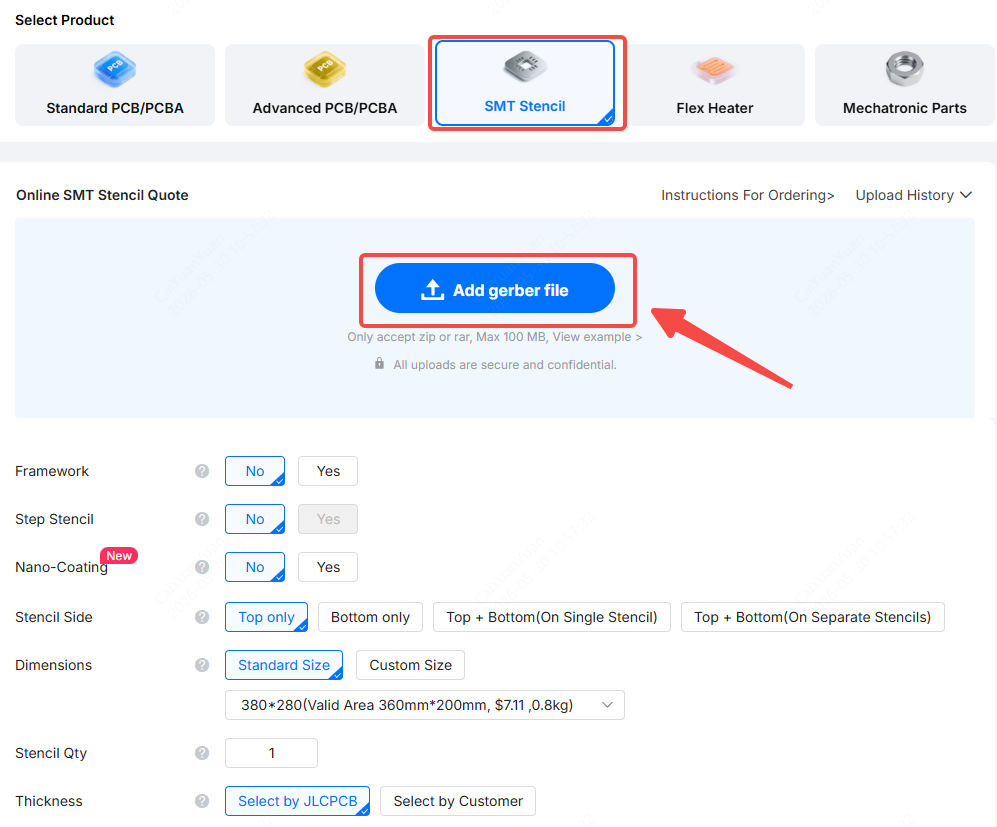Image resolution: width=997 pixels, height=827 pixels.
Task: Set Step Stencil to Yes
Action: [328, 519]
